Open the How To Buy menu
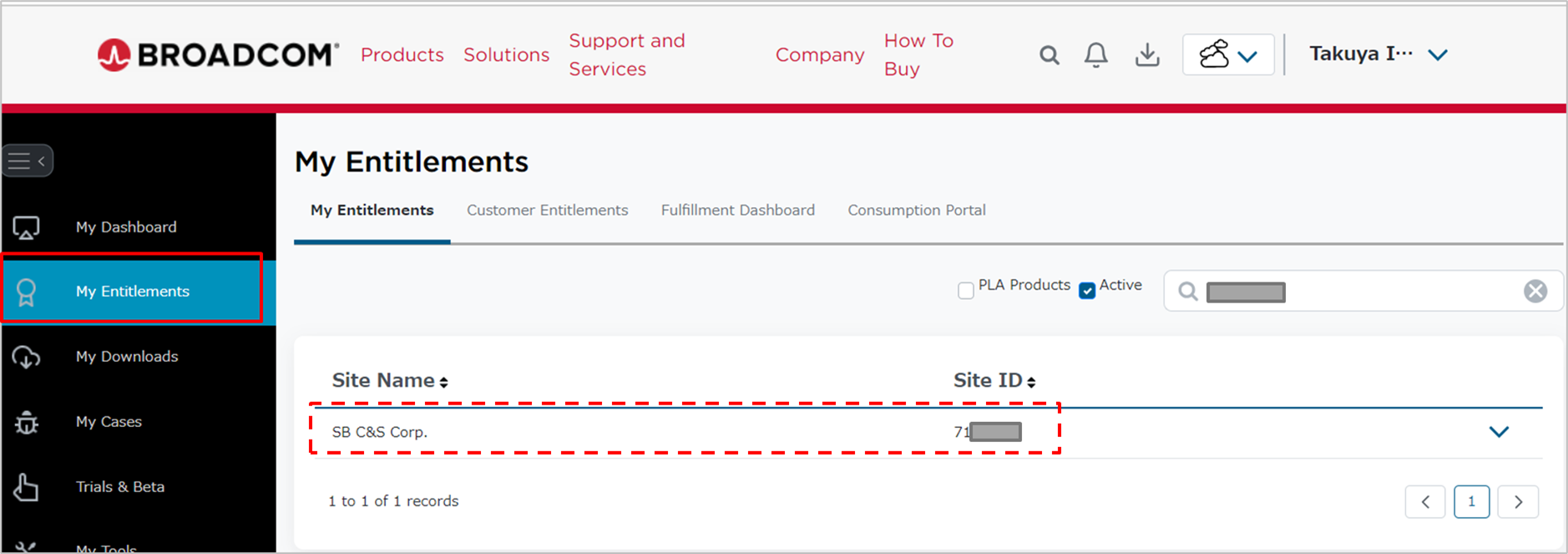The image size is (1568, 554). [918, 55]
